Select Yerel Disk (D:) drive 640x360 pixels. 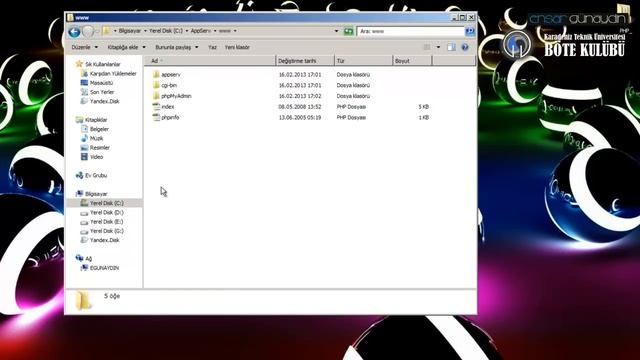point(107,213)
